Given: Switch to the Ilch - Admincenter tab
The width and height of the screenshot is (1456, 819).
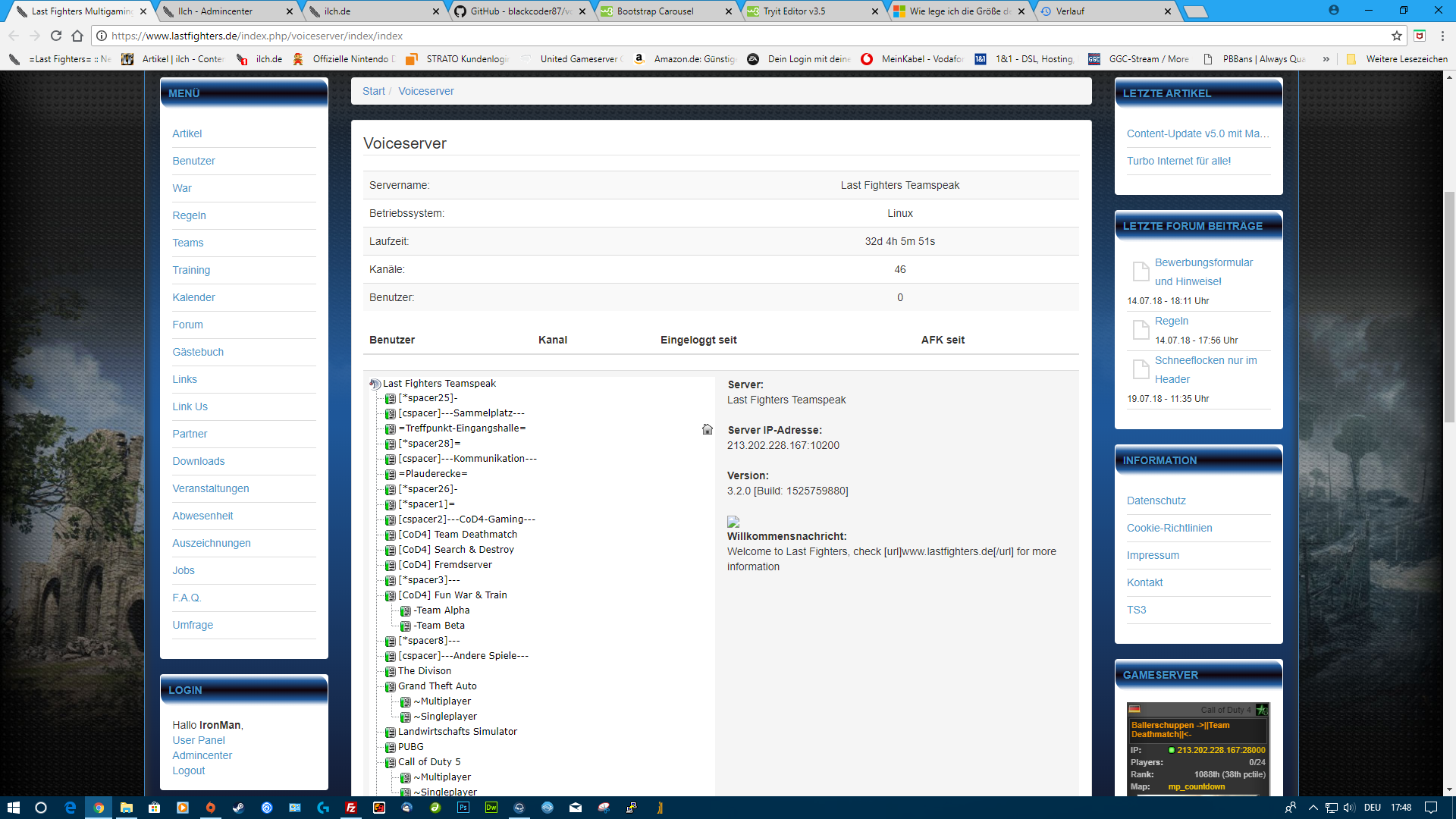Looking at the screenshot, I should tap(226, 11).
